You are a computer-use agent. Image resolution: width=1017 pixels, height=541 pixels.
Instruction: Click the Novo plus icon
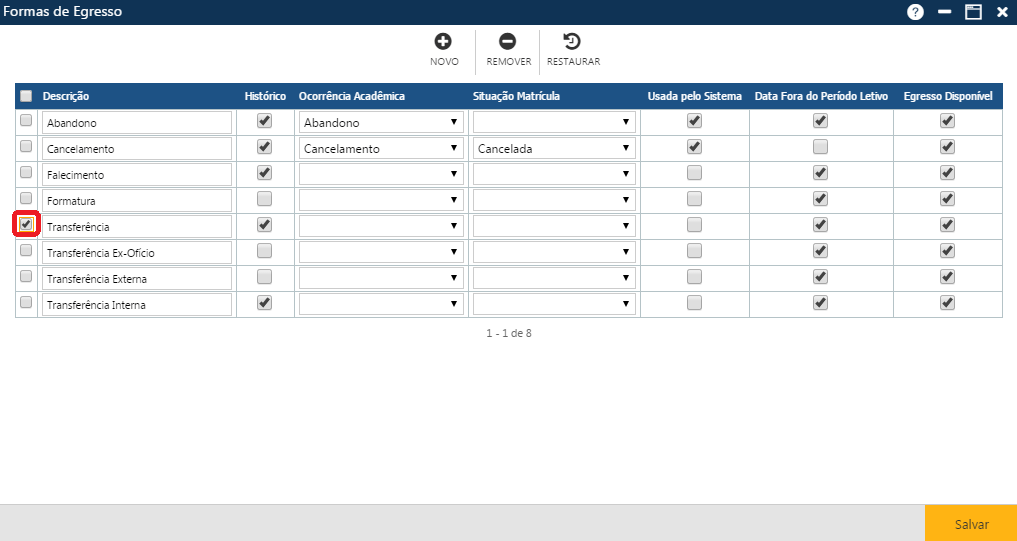pyautogui.click(x=443, y=42)
